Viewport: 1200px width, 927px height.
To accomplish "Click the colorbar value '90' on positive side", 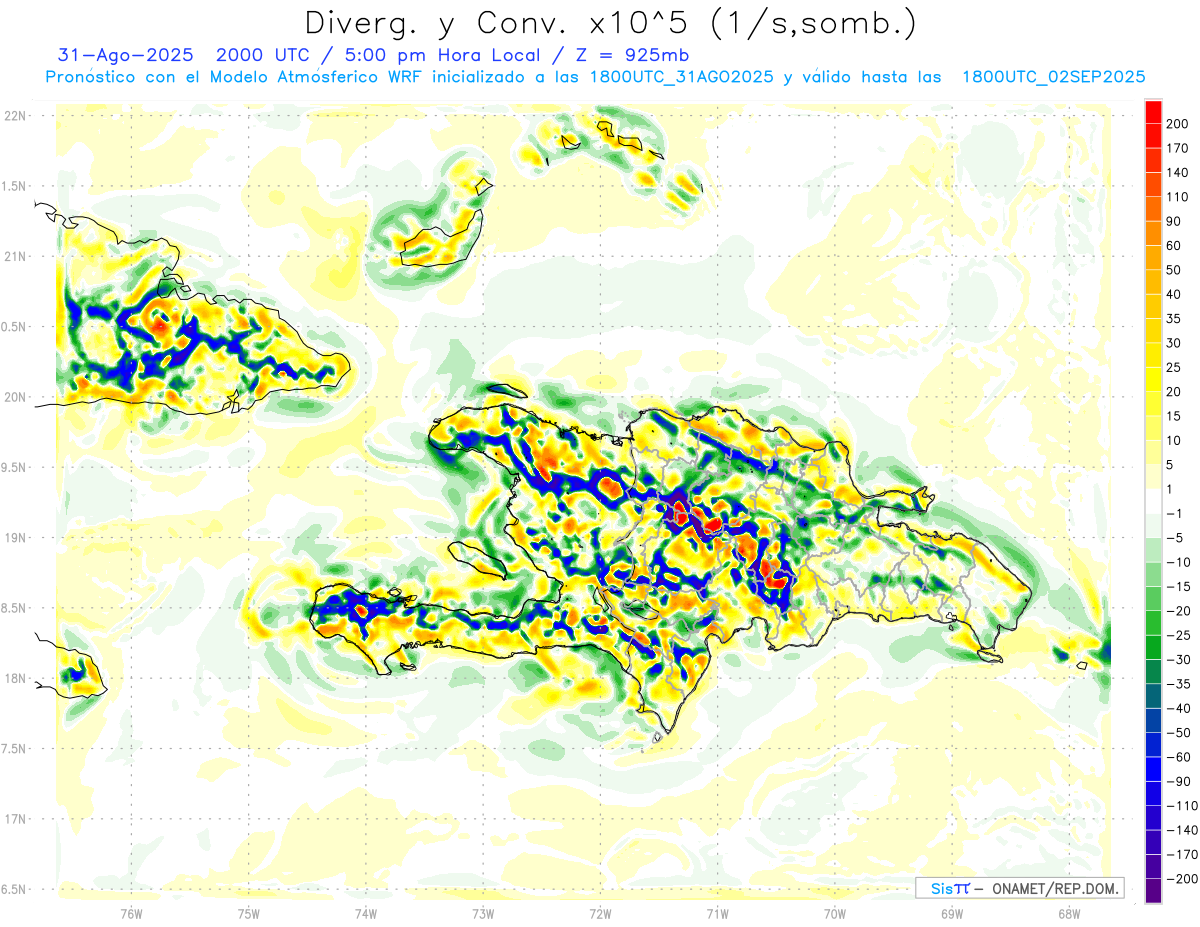I will [1175, 221].
